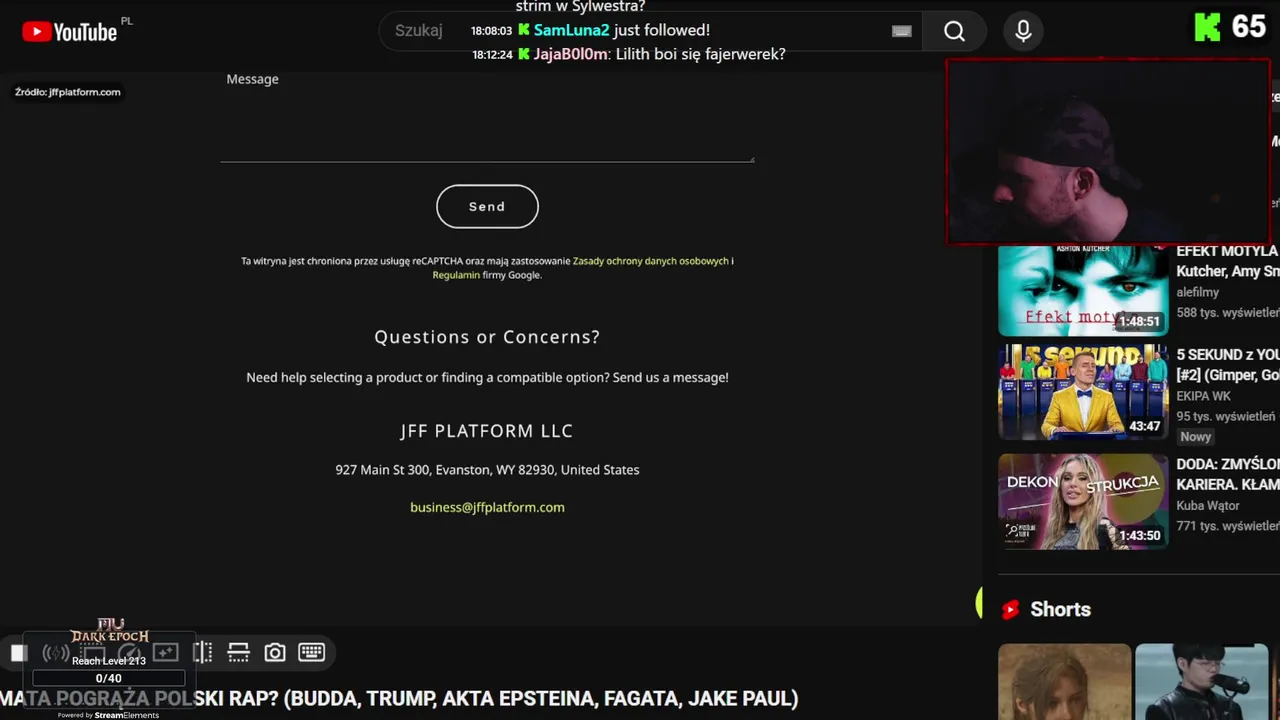Viewport: 1280px width, 720px height.
Task: Click the business@jffplatform.com email link
Action: pos(487,507)
